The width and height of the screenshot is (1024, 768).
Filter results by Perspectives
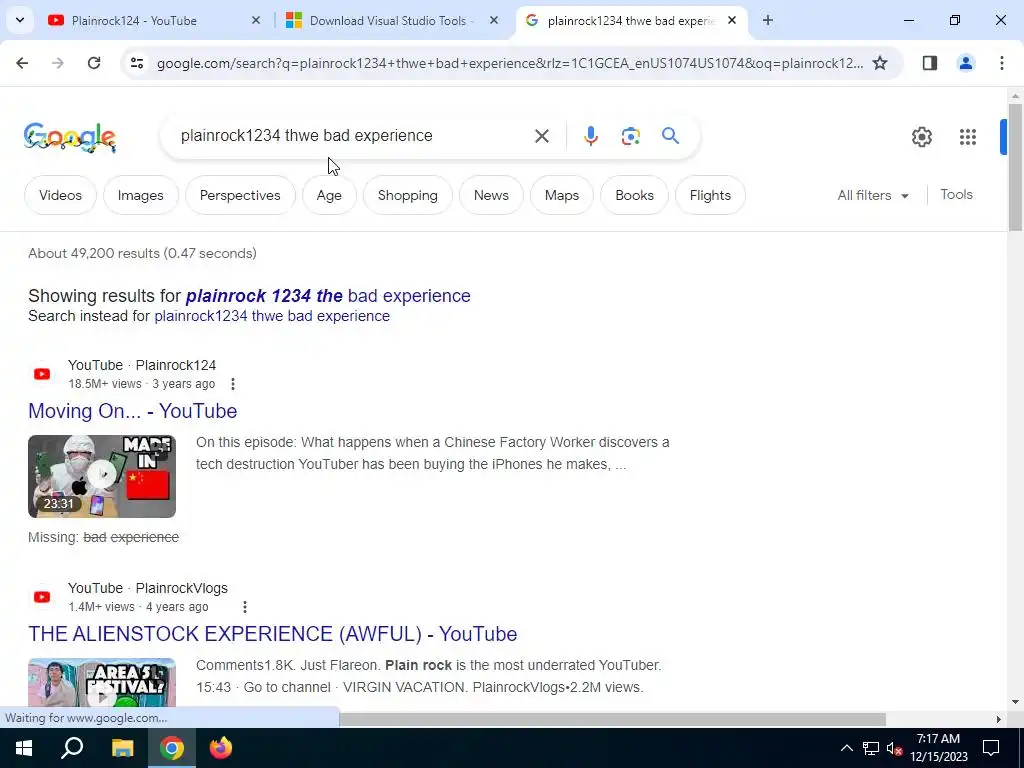coord(240,195)
